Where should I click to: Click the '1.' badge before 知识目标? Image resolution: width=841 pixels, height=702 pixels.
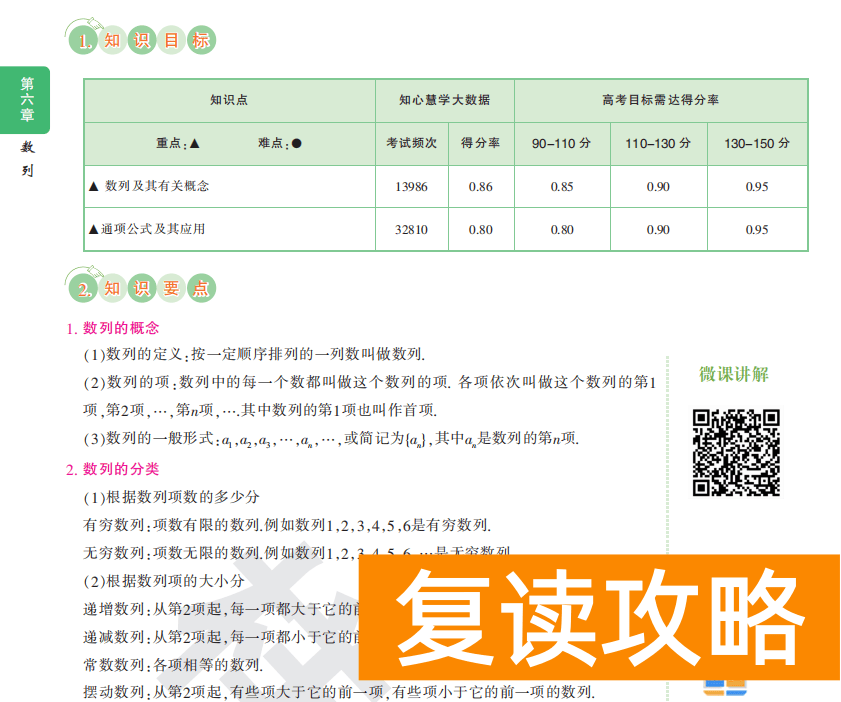pos(84,42)
